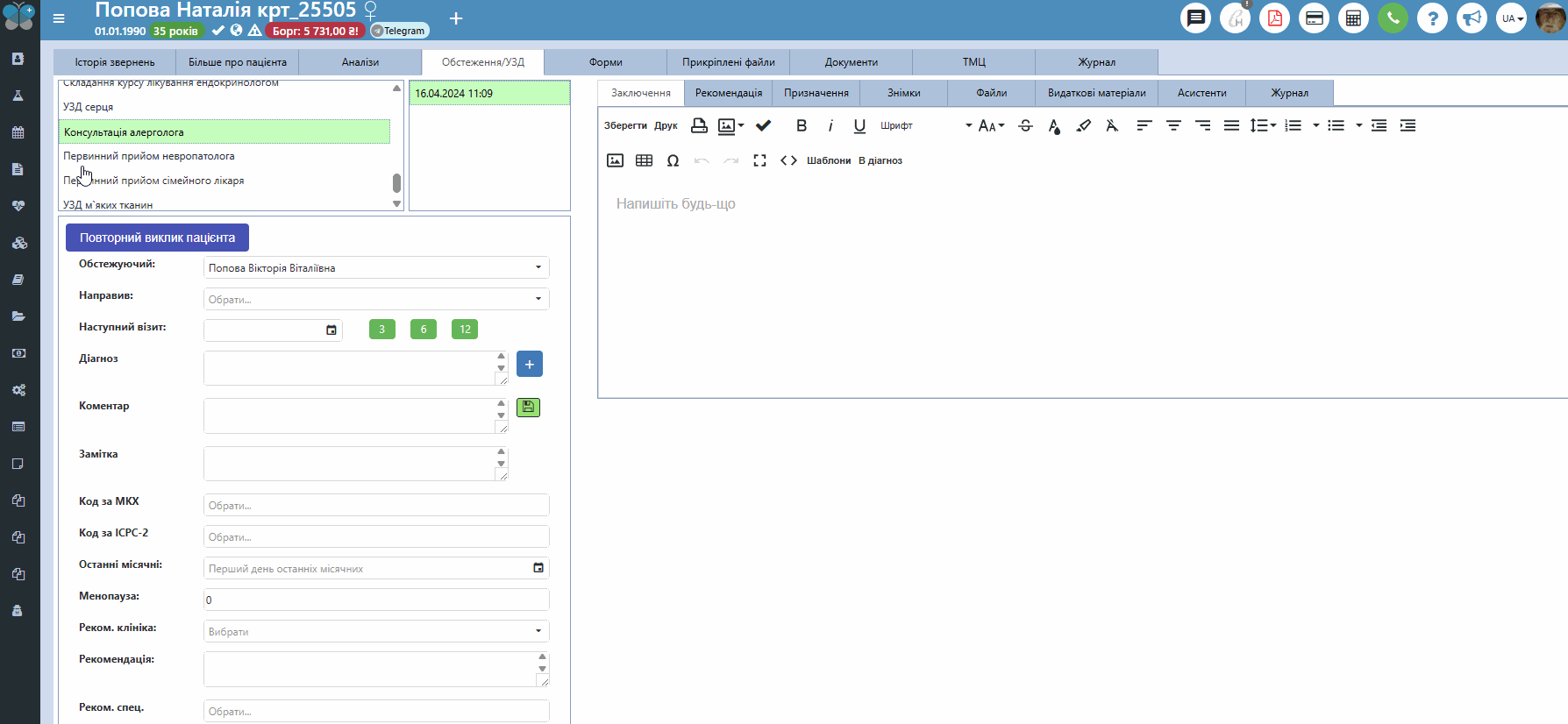1568x724 pixels.
Task: Open the Знімки editor tab
Action: [904, 93]
